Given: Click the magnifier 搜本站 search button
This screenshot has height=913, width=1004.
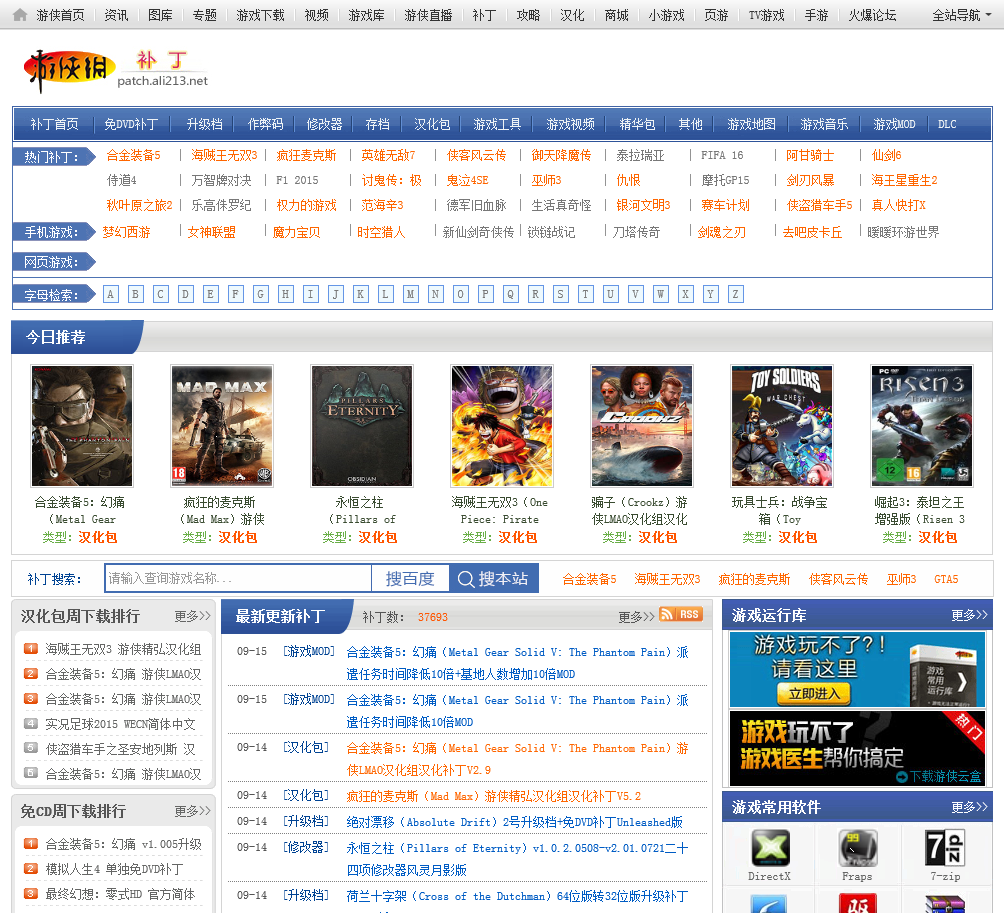Looking at the screenshot, I should tap(494, 579).
